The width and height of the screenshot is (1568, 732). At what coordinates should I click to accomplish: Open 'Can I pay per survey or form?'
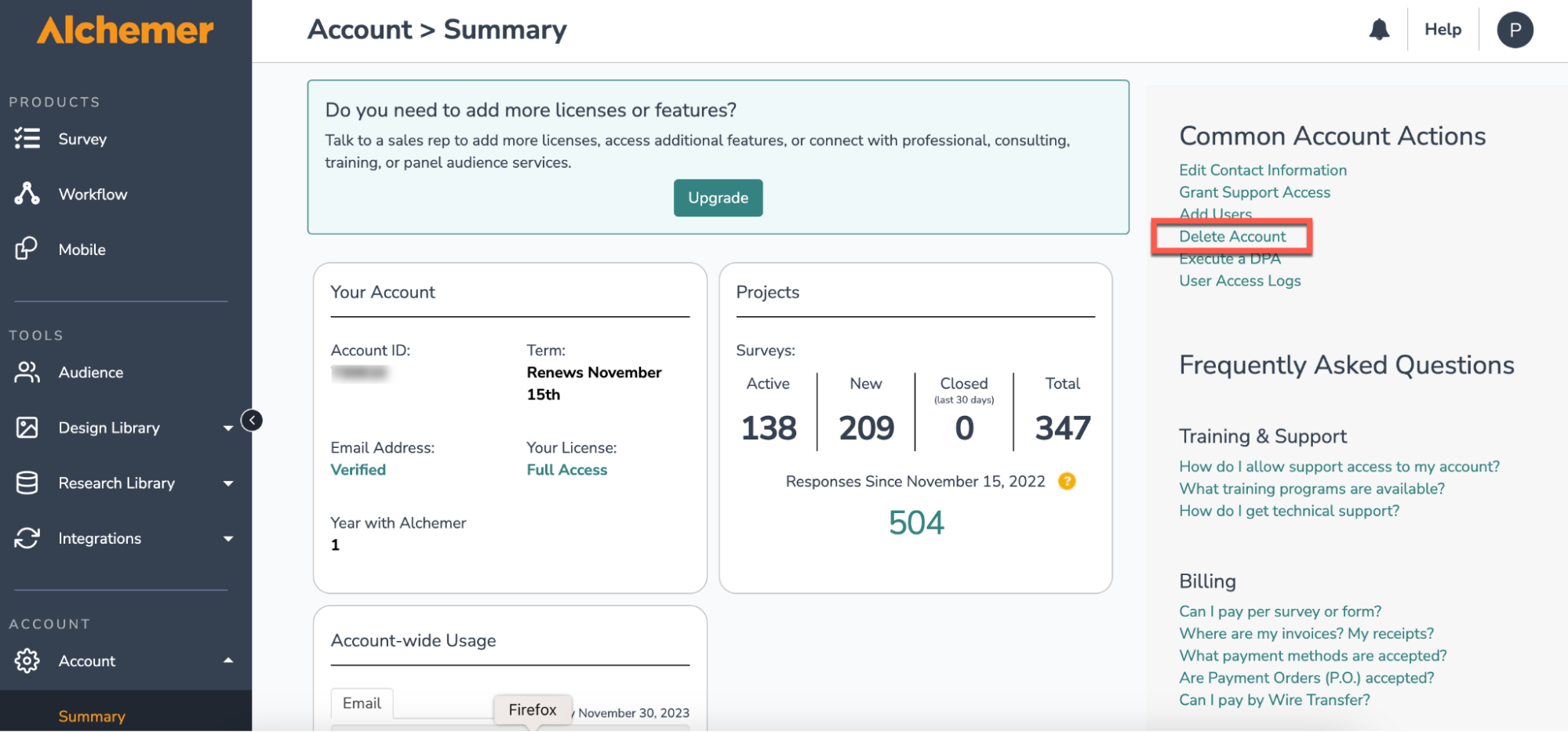click(1280, 611)
